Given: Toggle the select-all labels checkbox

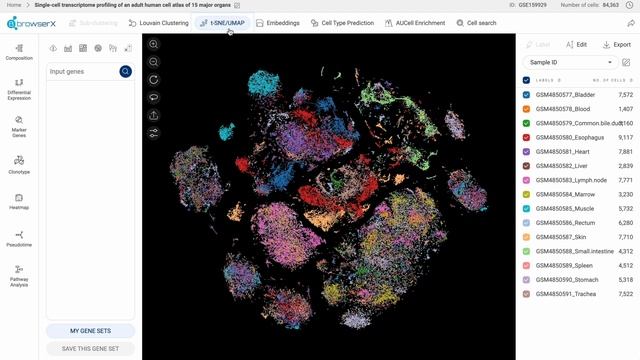Looking at the screenshot, I should [526, 80].
